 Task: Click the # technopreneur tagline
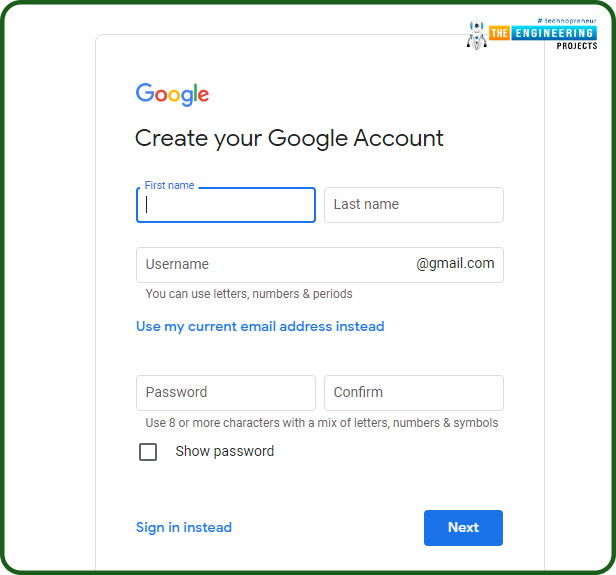(x=567, y=21)
